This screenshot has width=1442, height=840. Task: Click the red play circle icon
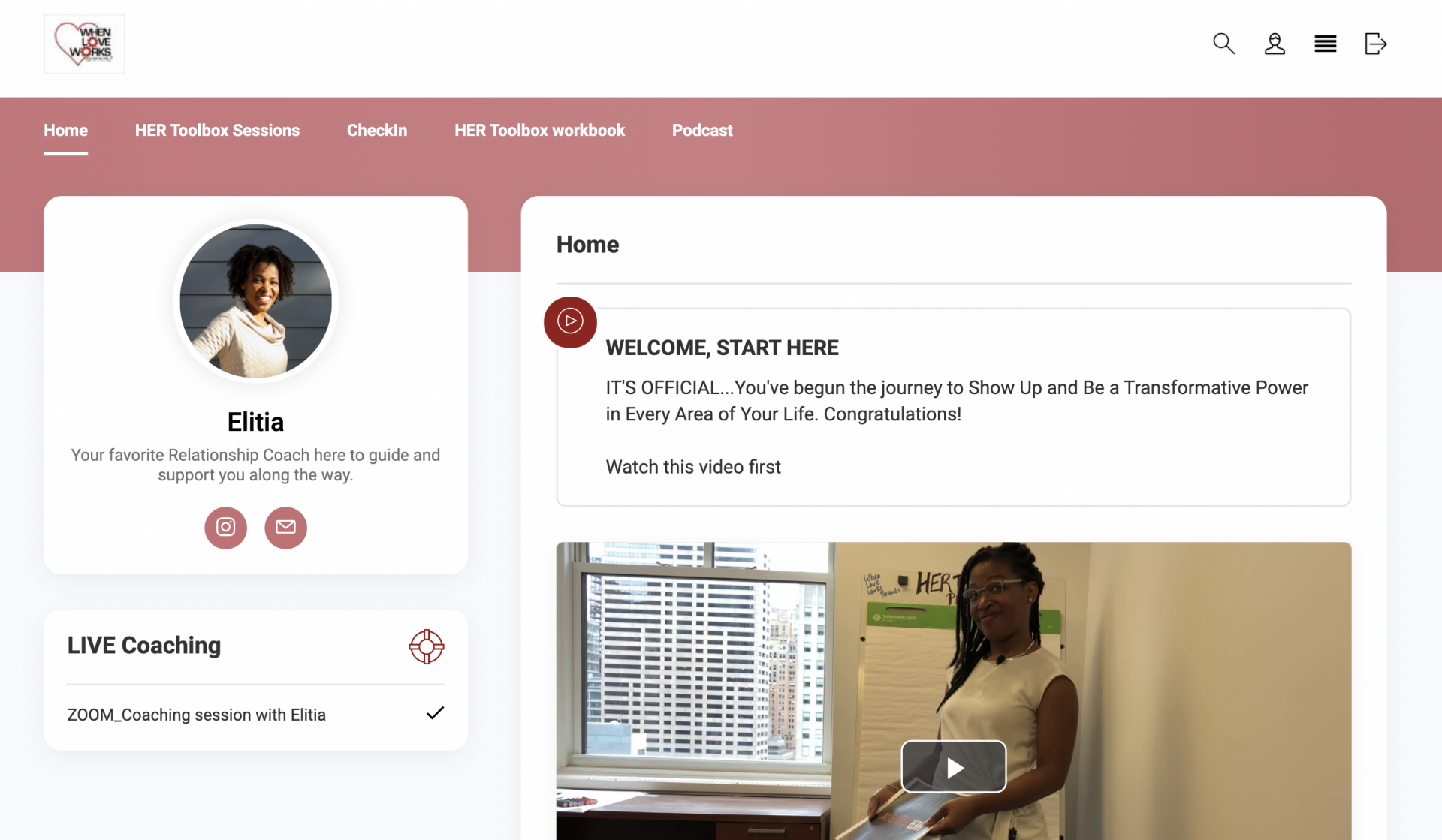click(570, 321)
